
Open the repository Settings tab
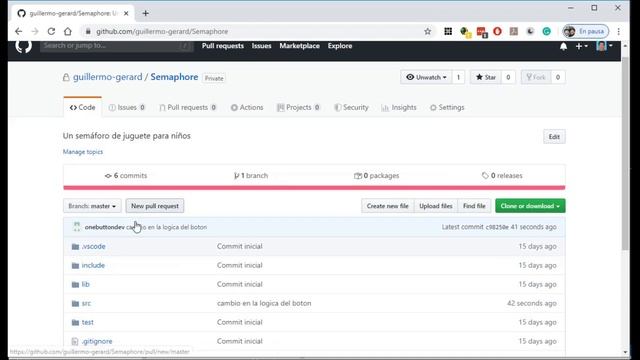(x=447, y=107)
